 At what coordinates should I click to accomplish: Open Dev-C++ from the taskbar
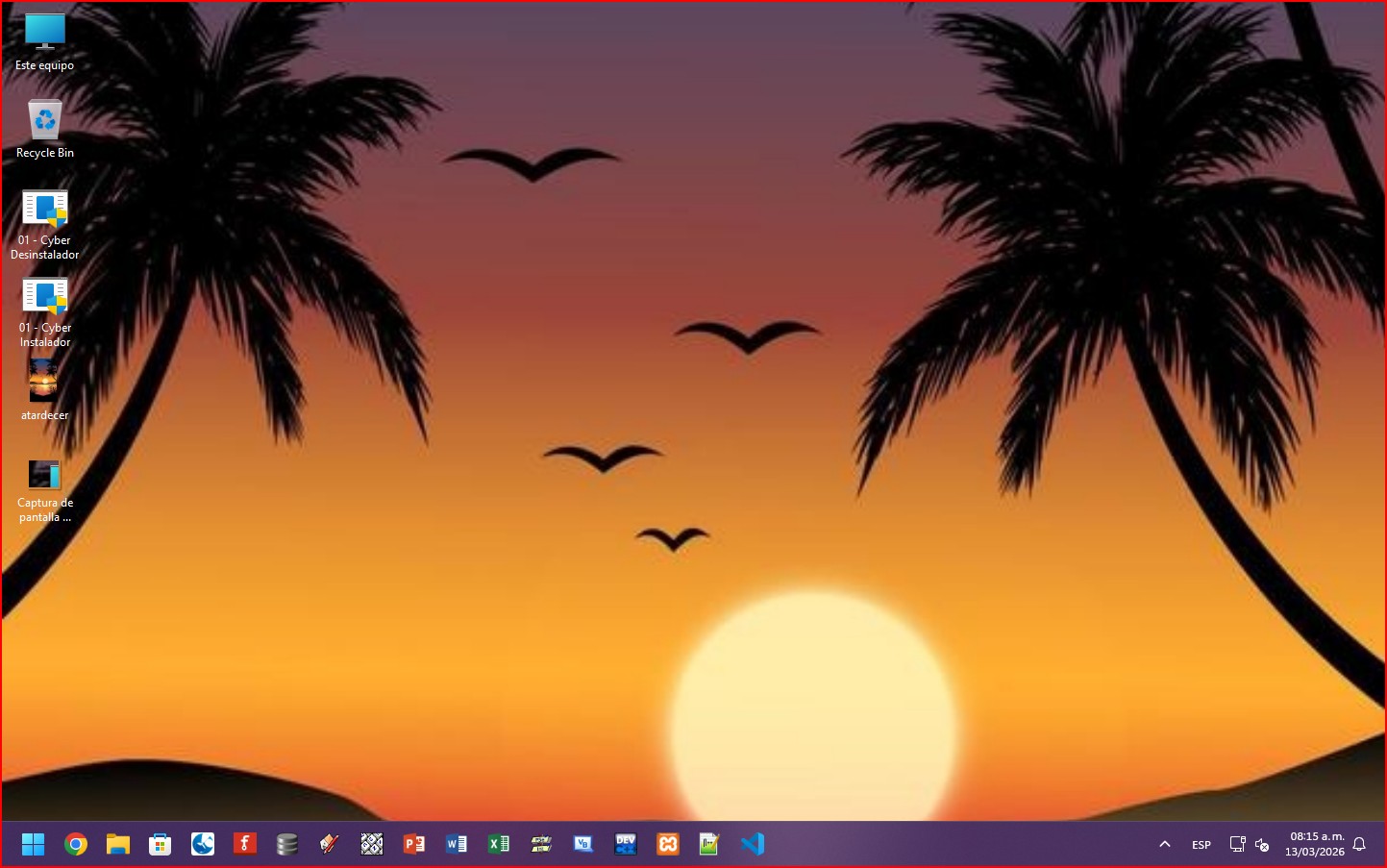click(x=626, y=844)
